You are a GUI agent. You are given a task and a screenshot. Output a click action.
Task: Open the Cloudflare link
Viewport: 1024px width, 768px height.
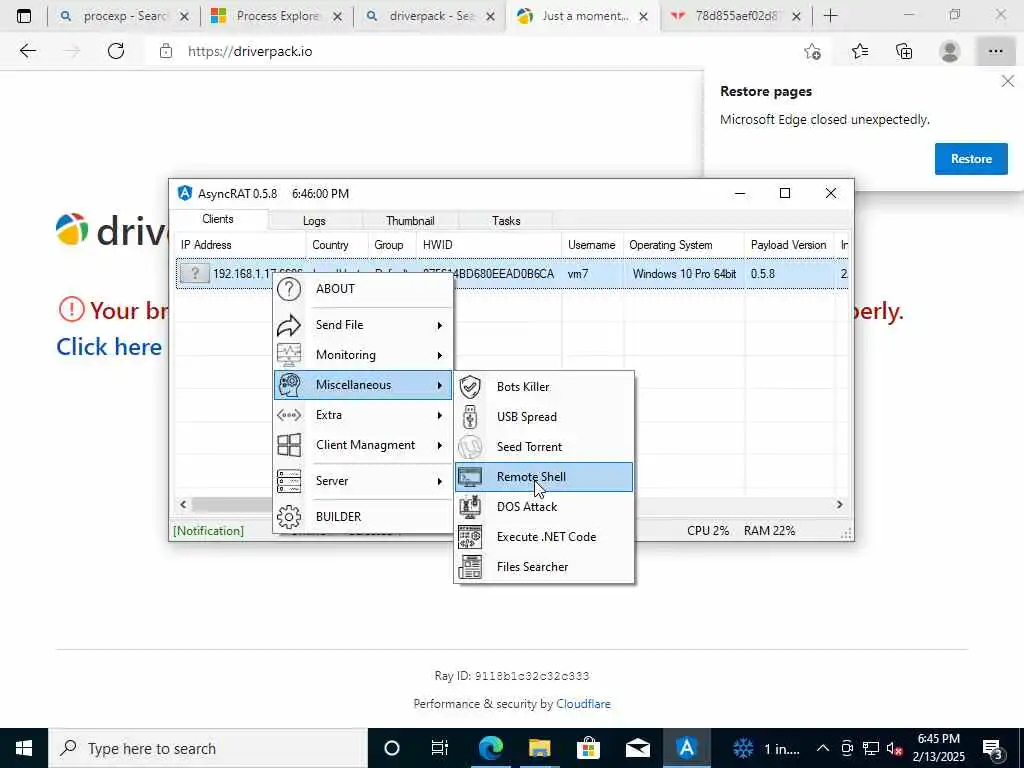tap(583, 704)
